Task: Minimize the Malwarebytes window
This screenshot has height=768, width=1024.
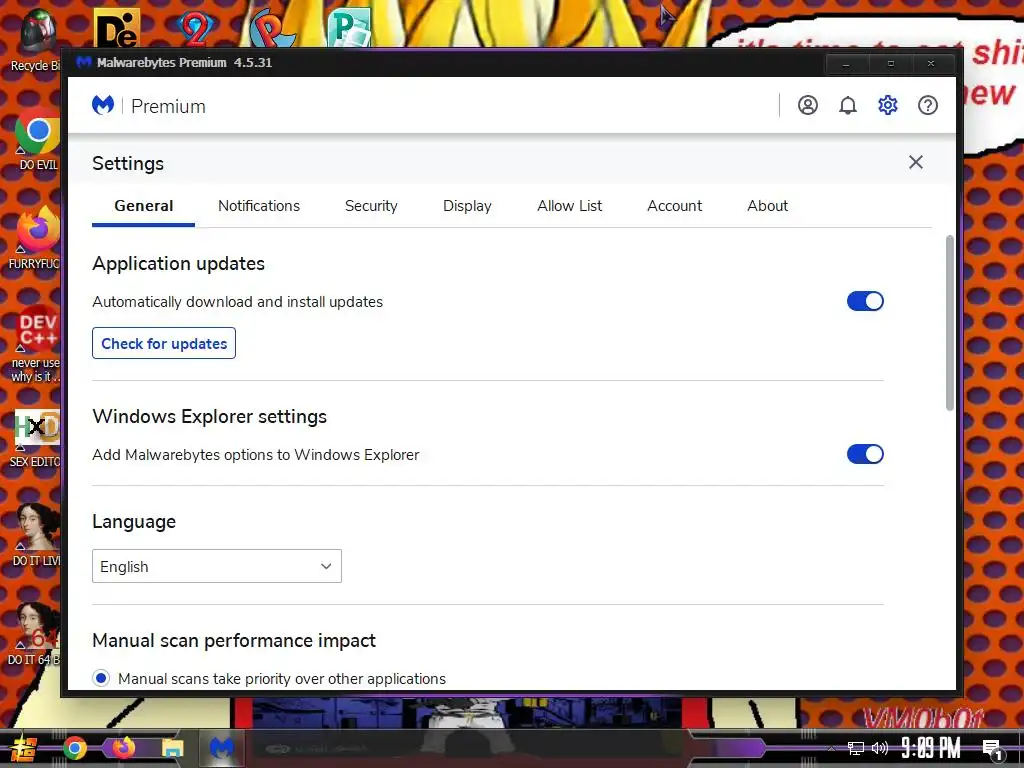Action: (x=846, y=64)
